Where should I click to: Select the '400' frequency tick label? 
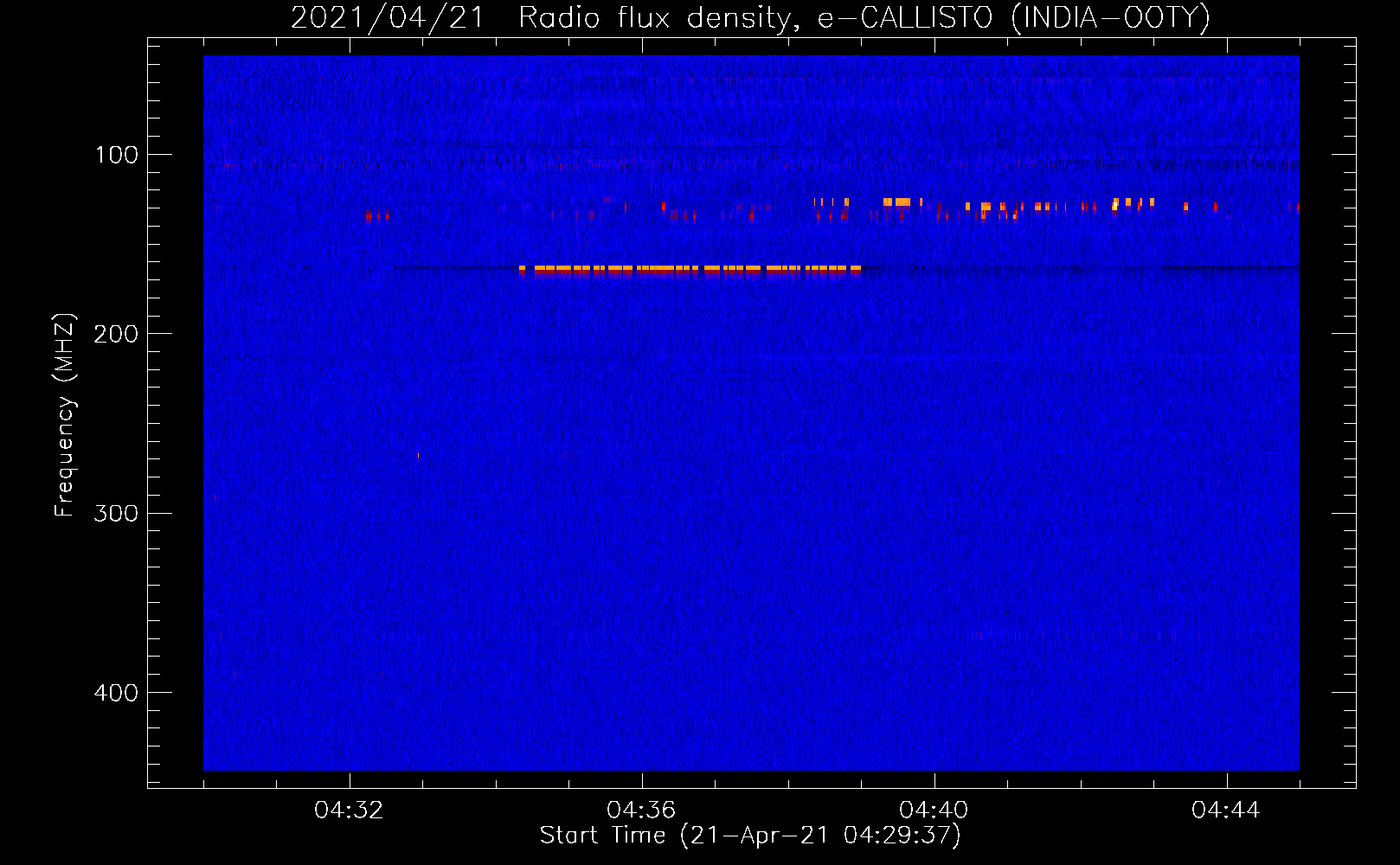[117, 693]
